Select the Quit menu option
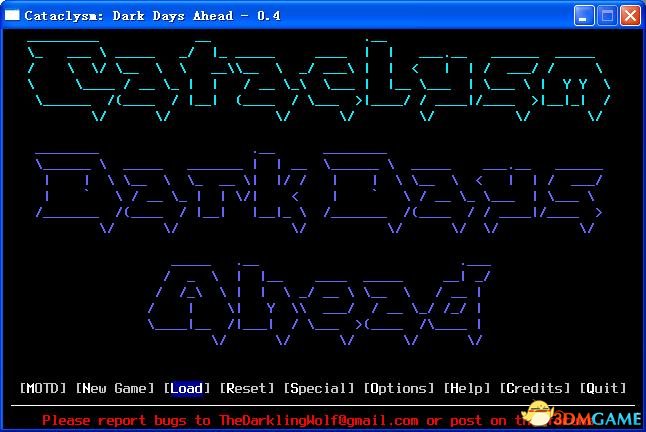This screenshot has width=646, height=432. [603, 388]
